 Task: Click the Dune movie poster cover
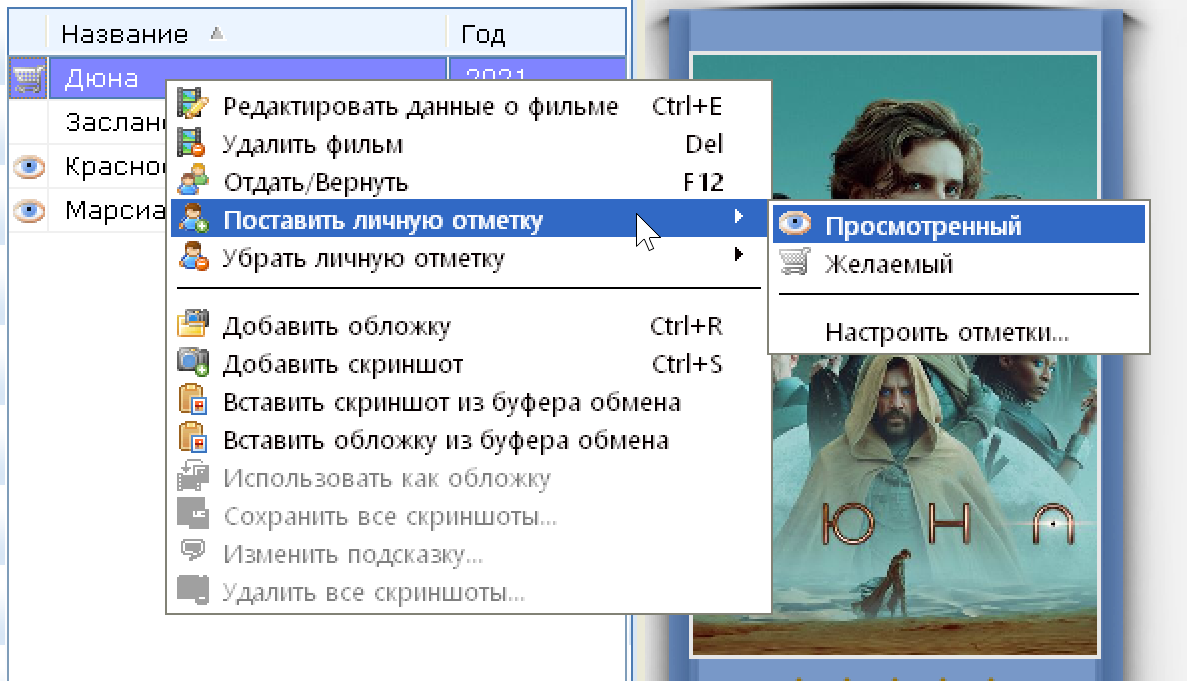click(x=894, y=354)
